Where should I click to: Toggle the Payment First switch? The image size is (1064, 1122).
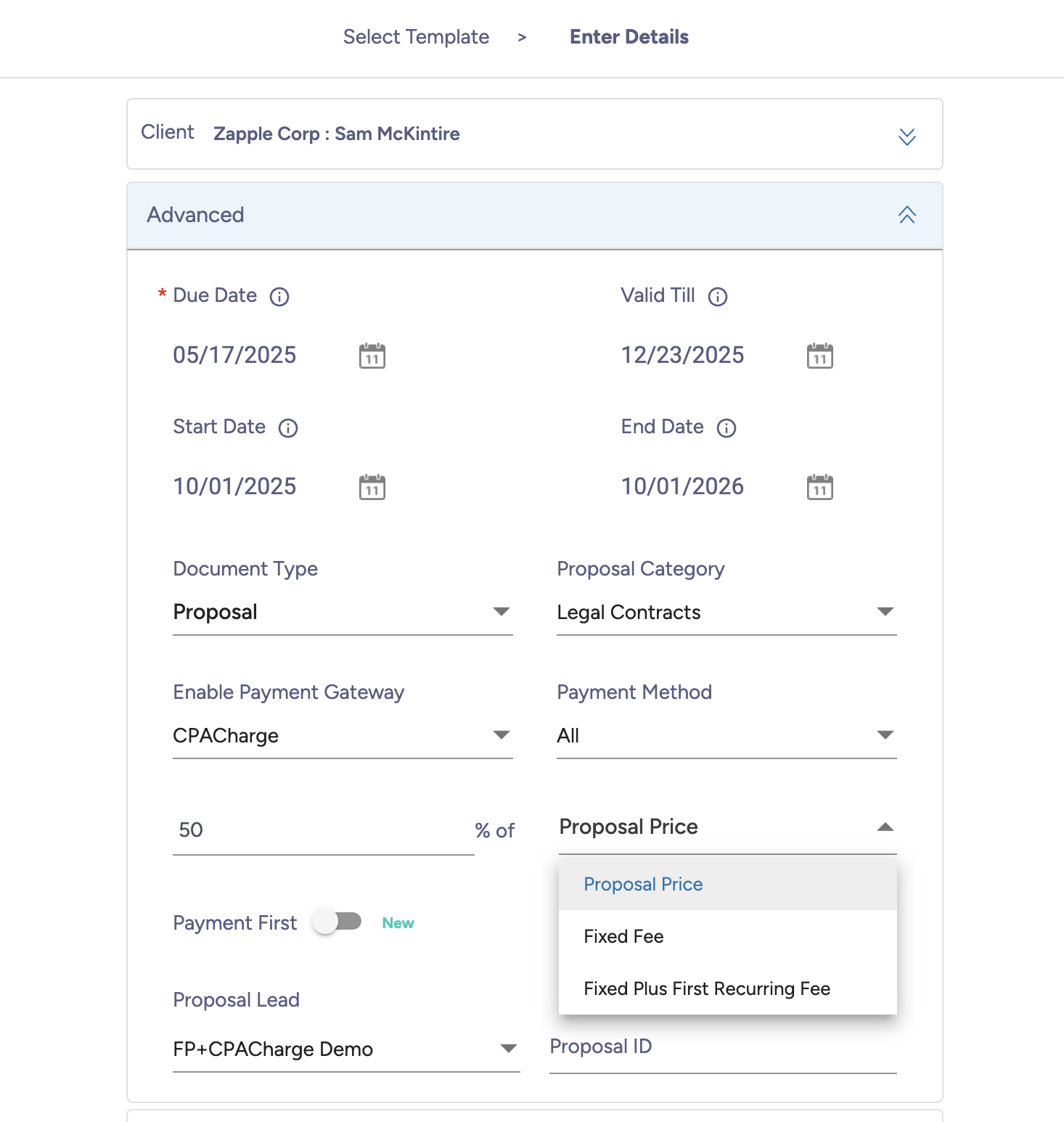337,922
